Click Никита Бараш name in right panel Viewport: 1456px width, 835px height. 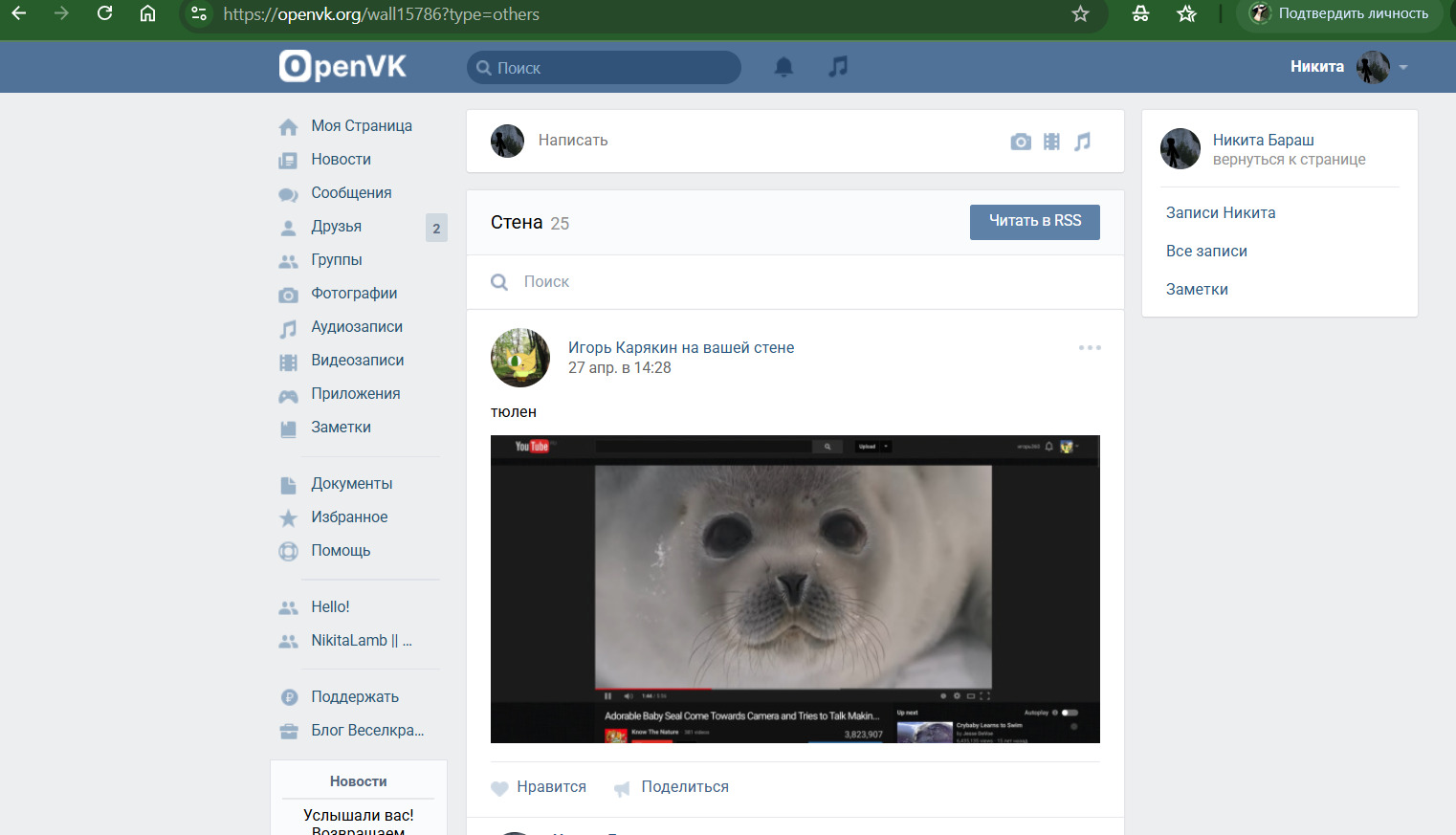click(1264, 140)
